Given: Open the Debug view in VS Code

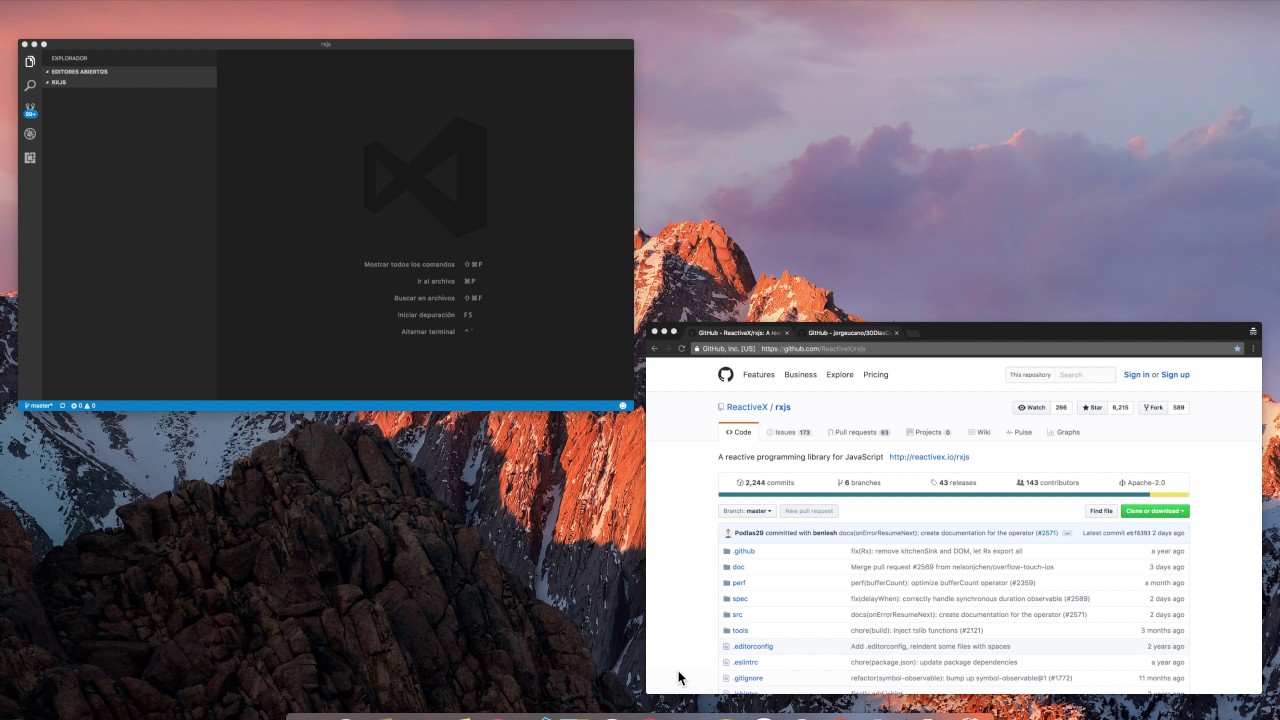Looking at the screenshot, I should tap(30, 134).
